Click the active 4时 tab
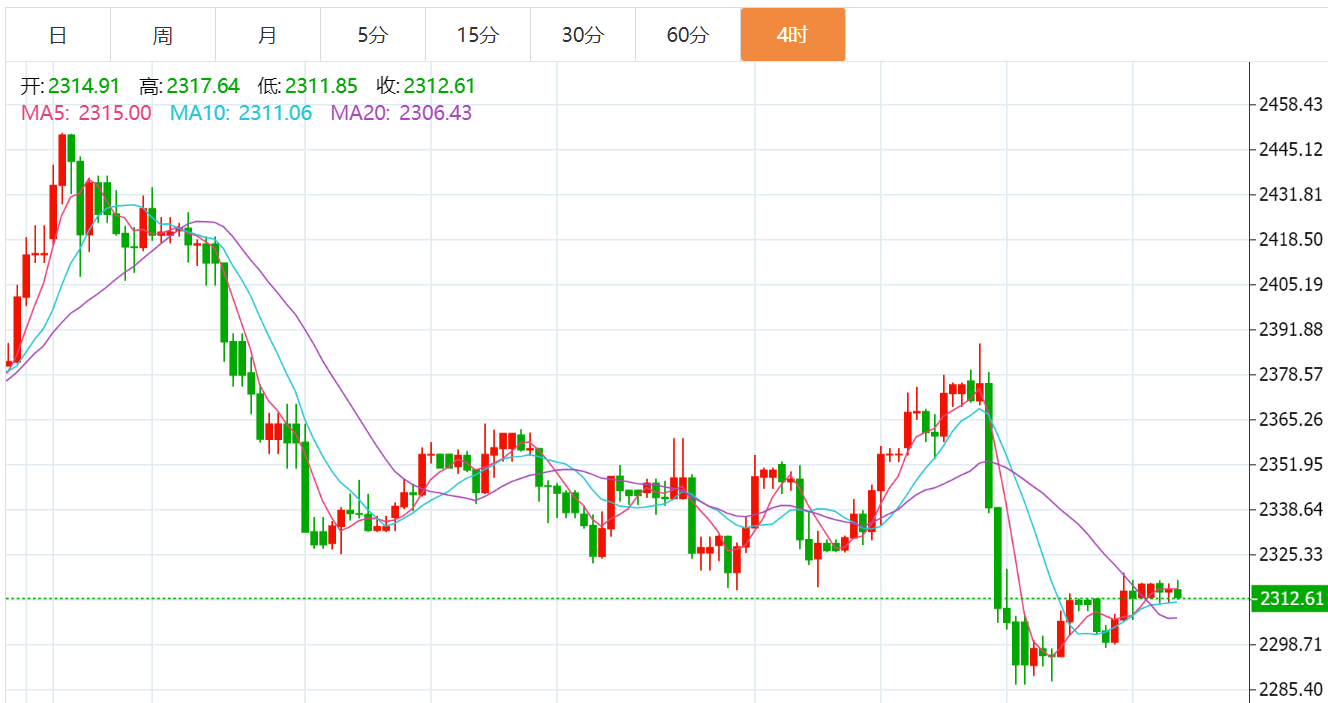 pos(793,35)
